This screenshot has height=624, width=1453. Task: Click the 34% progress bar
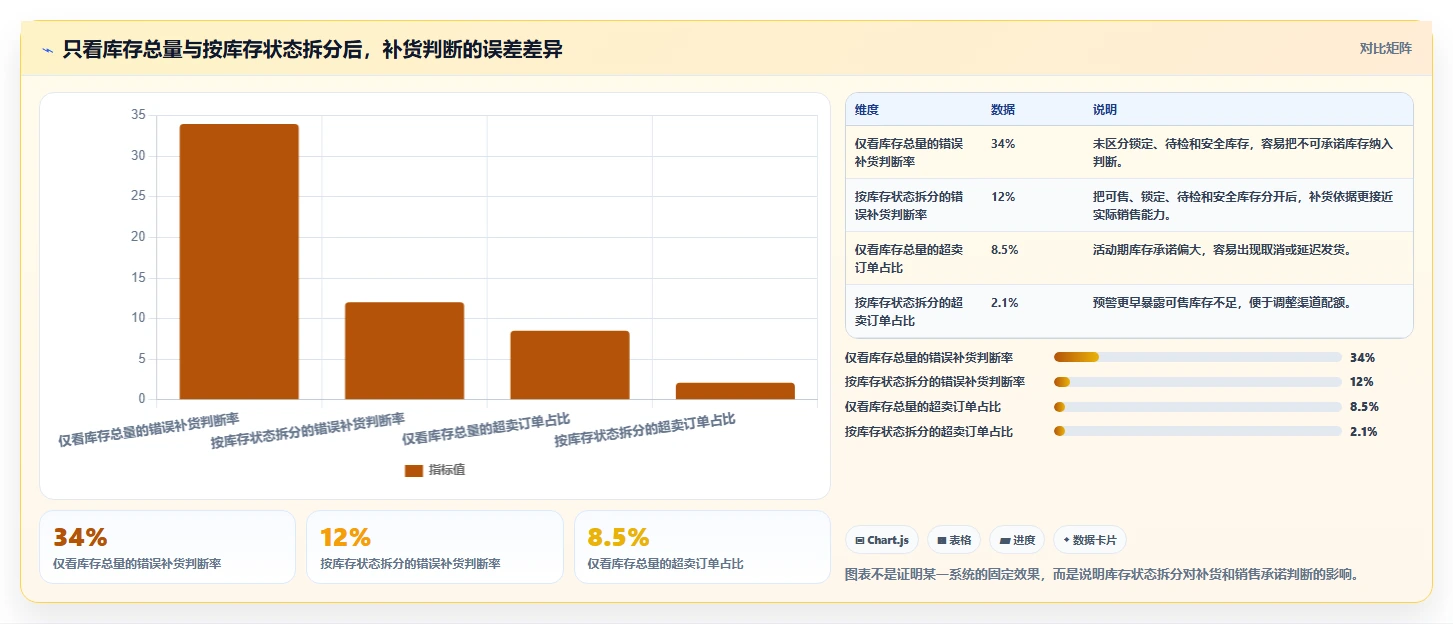[1198, 357]
